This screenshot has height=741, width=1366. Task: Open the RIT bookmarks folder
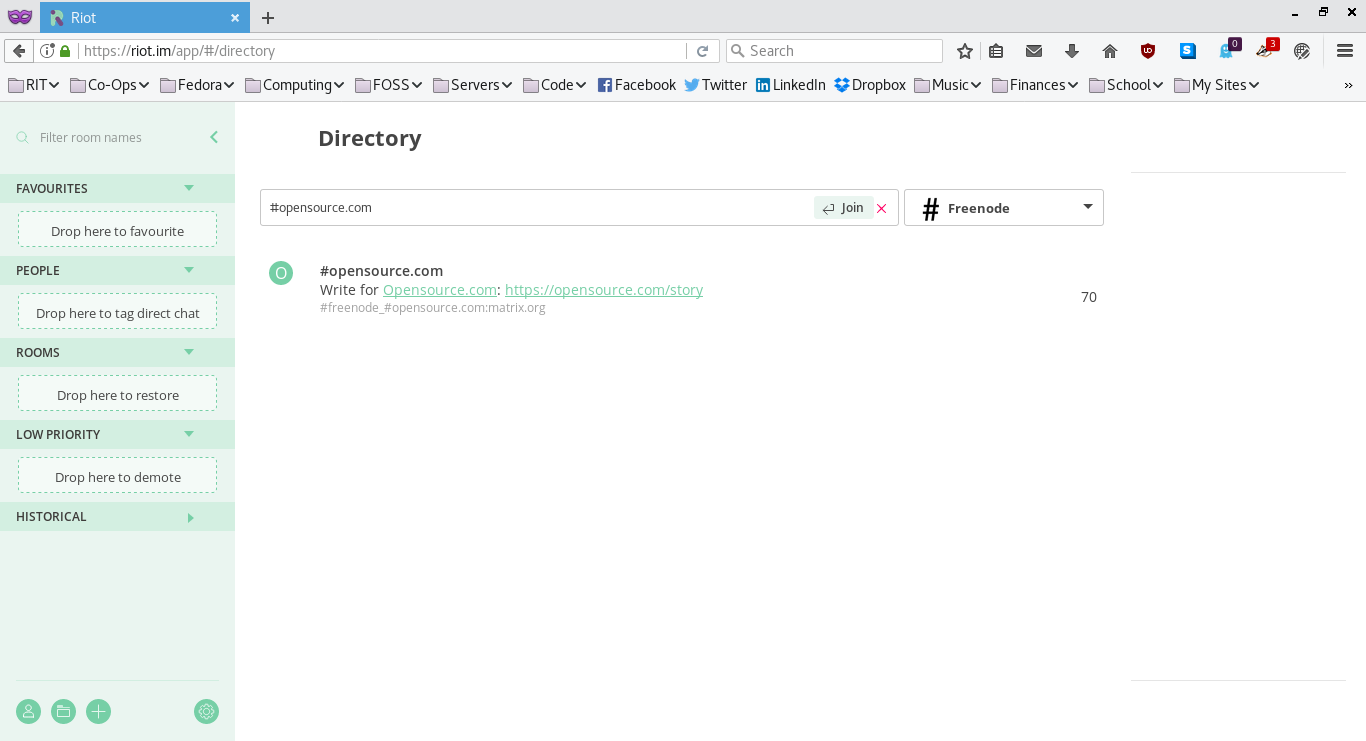click(x=34, y=85)
